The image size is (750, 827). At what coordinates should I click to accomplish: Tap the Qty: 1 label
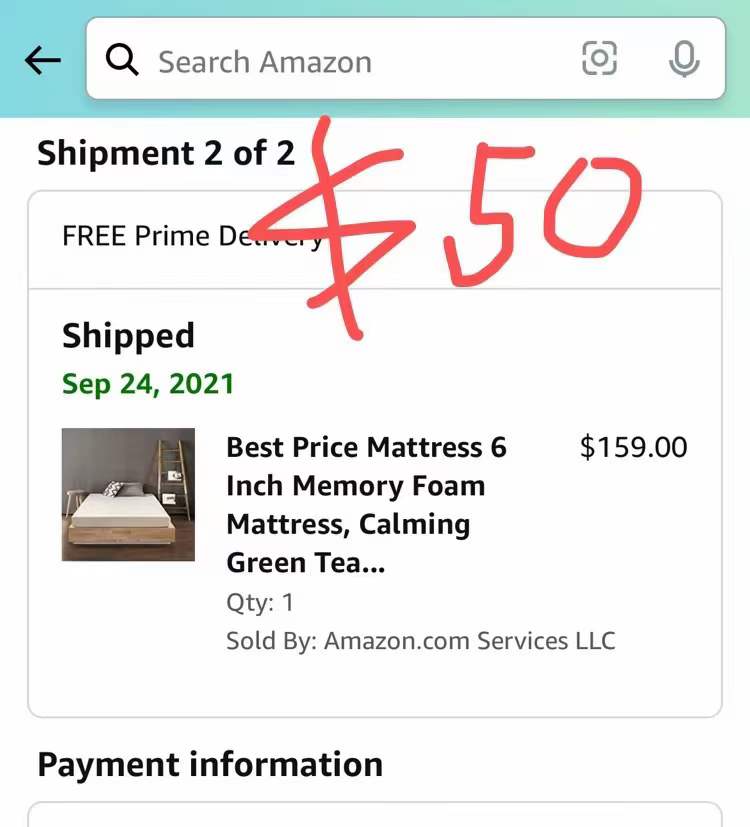point(259,602)
